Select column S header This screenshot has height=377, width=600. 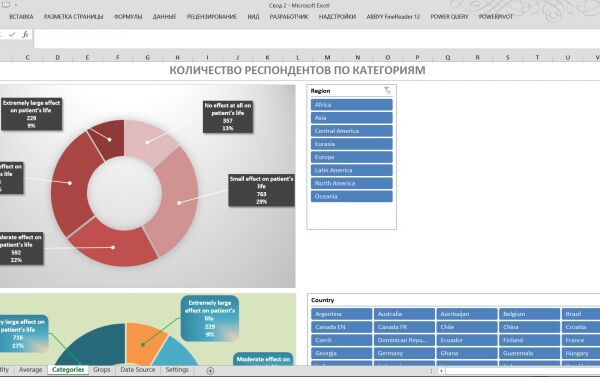[x=507, y=57]
